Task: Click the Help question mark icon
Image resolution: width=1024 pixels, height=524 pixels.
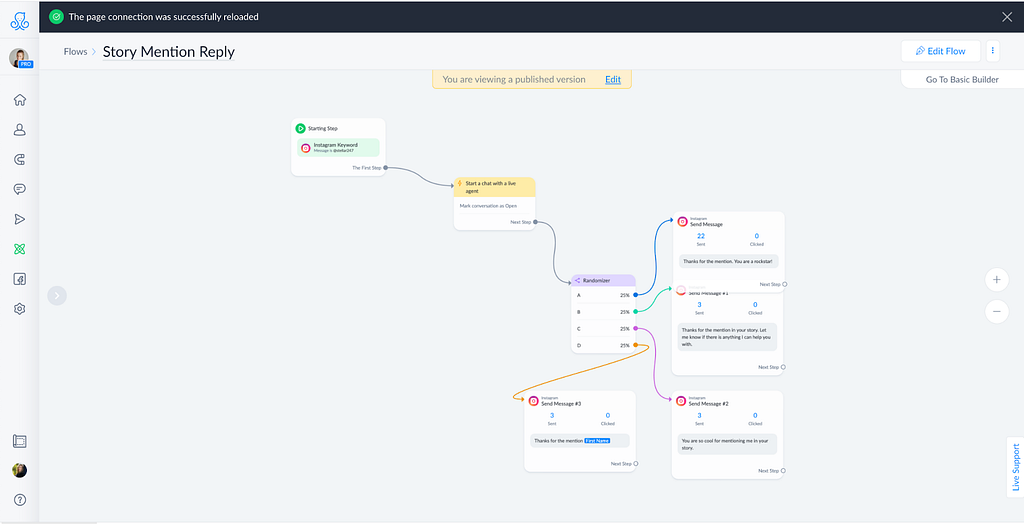Action: [x=20, y=500]
